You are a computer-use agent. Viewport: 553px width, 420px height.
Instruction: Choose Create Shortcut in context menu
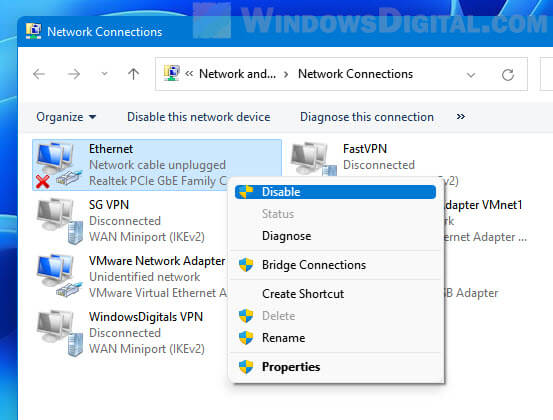click(x=303, y=294)
